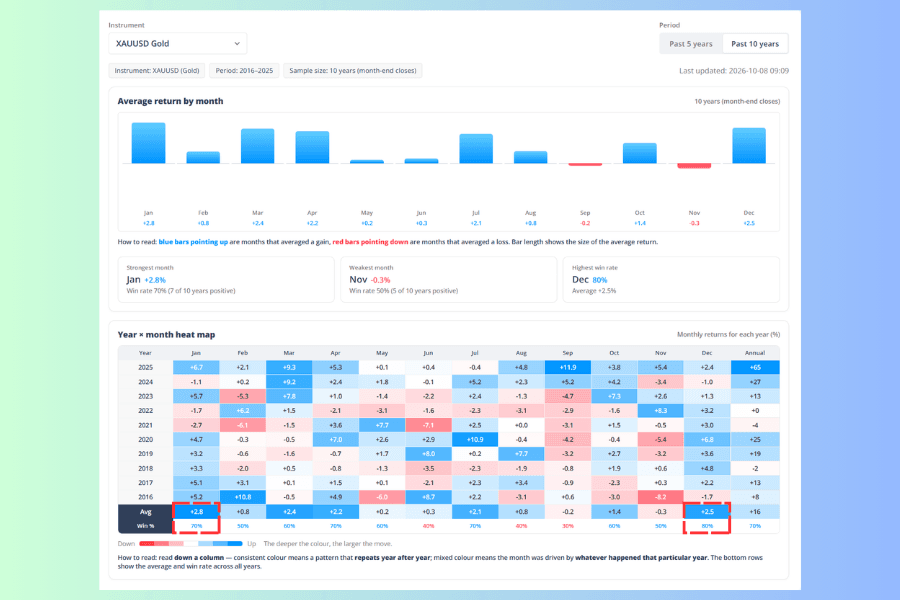This screenshot has width=900, height=600.
Task: Click the Avg row header label
Action: pyautogui.click(x=146, y=512)
